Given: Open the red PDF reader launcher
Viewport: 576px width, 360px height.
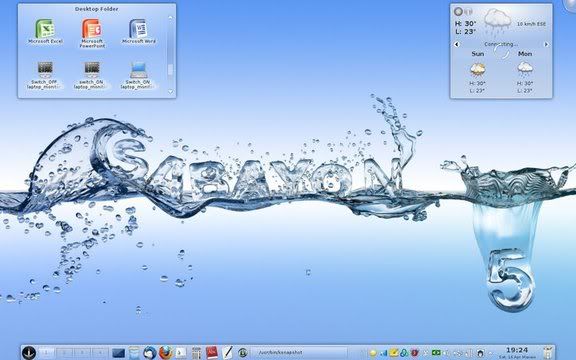Looking at the screenshot, I should point(212,353).
